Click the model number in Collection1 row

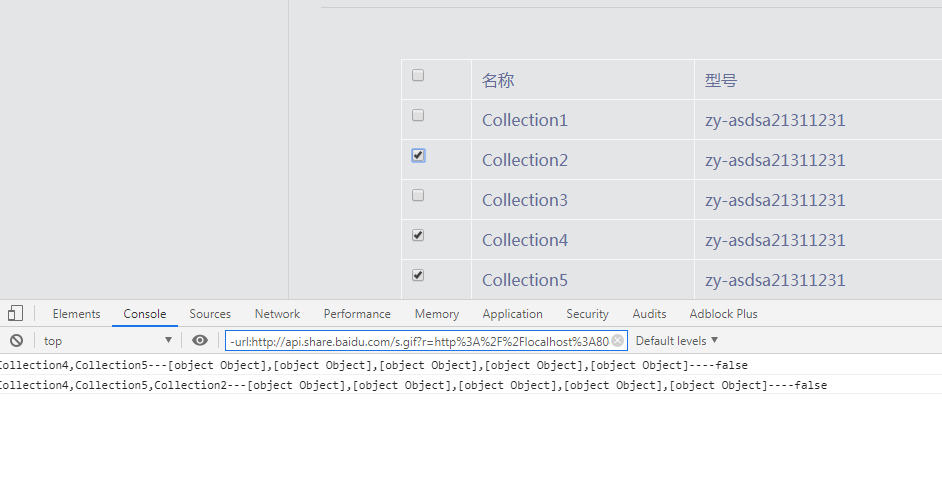pyautogui.click(x=775, y=120)
